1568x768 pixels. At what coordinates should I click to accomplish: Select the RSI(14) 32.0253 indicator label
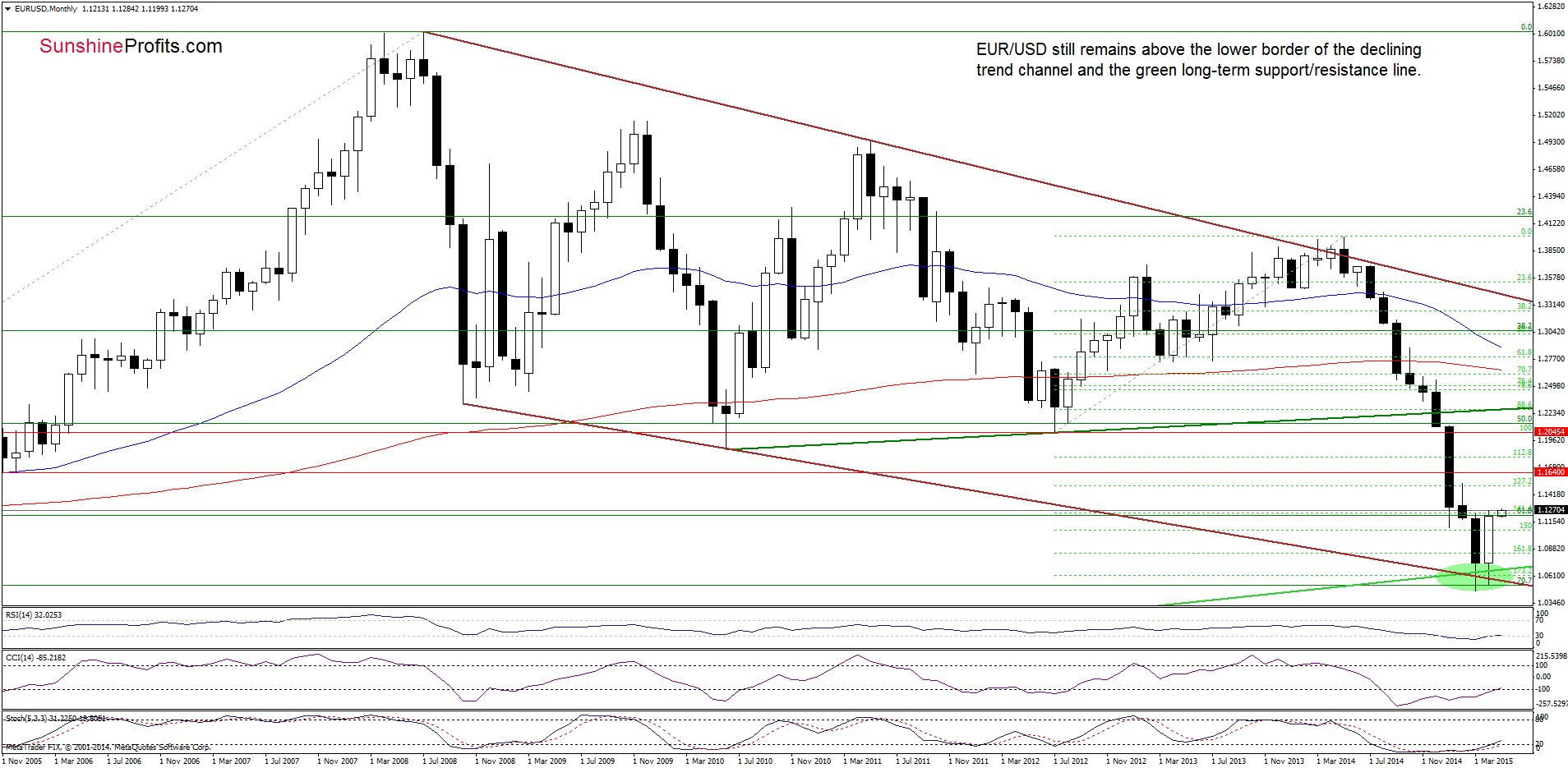tap(34, 615)
